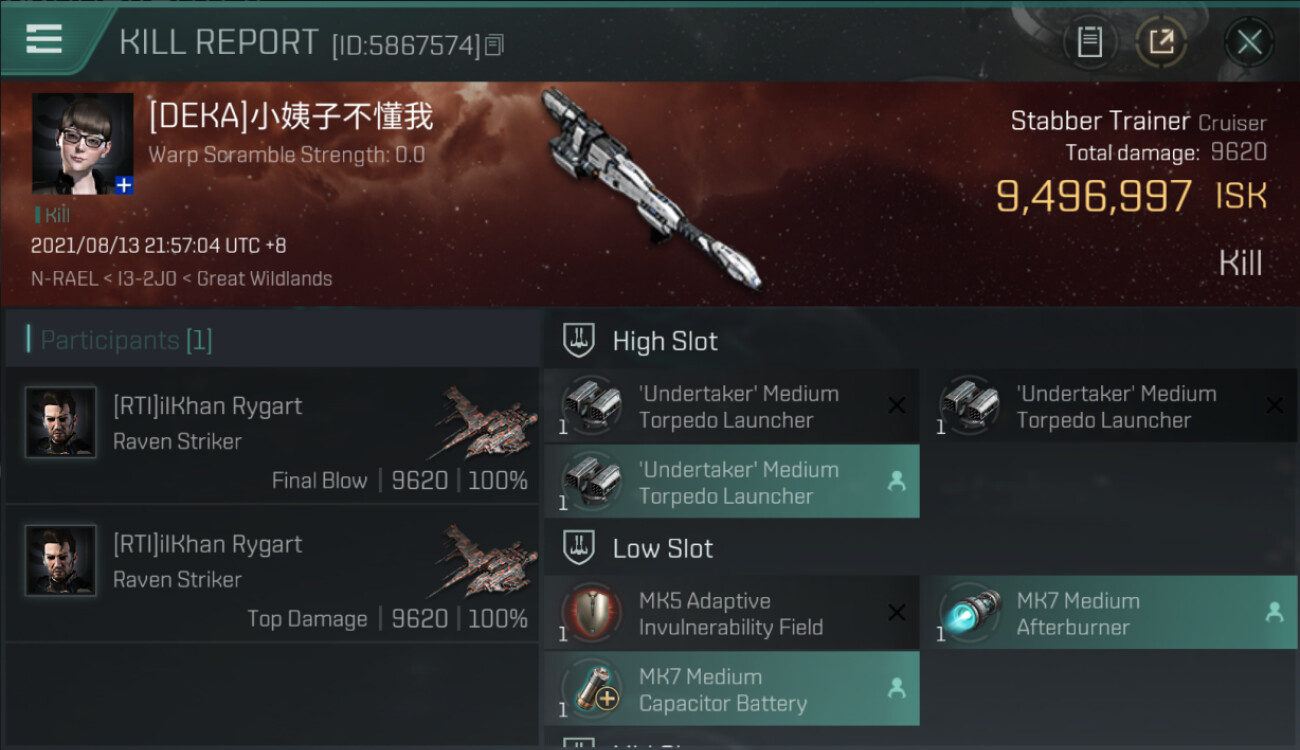Open the Final Blow pilot's portrait
This screenshot has width=1300, height=750.
click(x=60, y=422)
